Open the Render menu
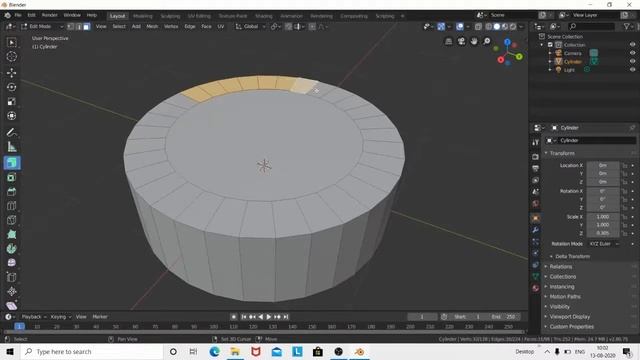This screenshot has height=360, width=640. coord(49,15)
